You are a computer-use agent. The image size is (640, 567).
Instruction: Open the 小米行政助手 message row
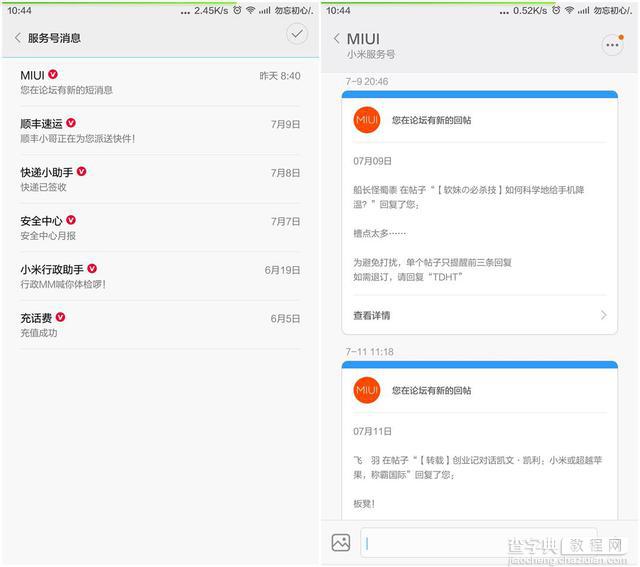point(160,276)
